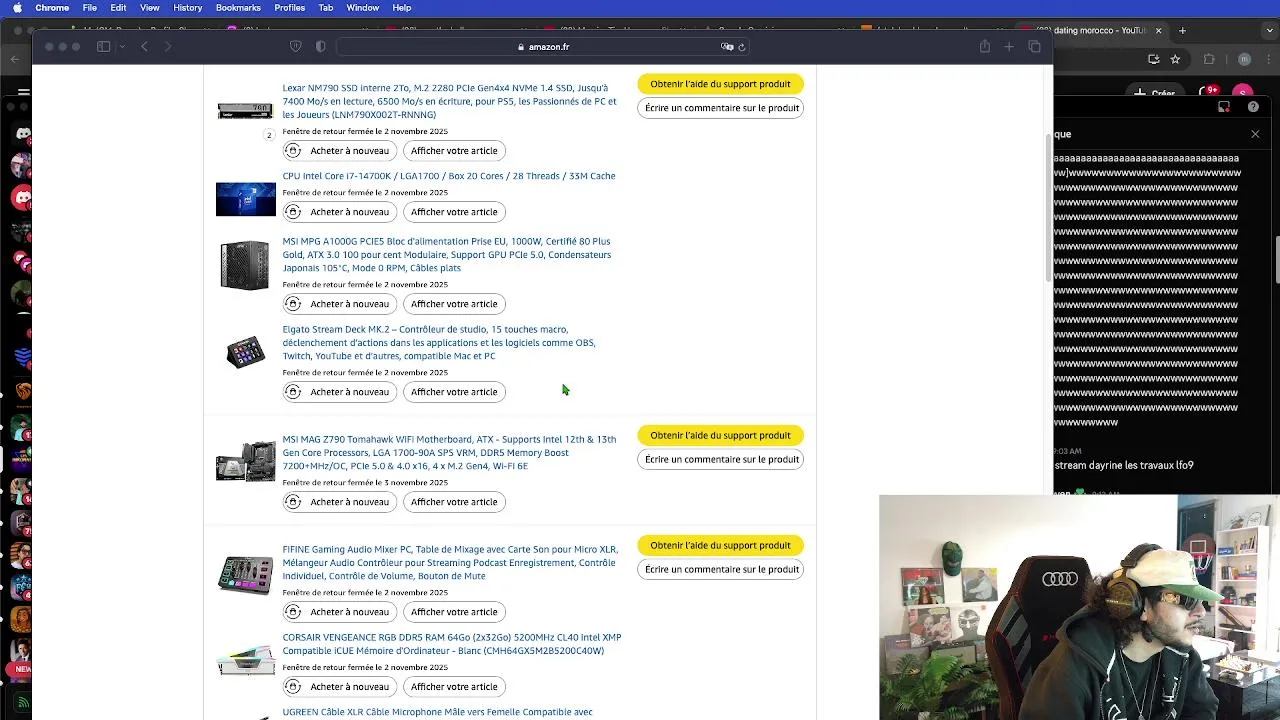1280x720 pixels.
Task: Open the Elgato Stream Deck MK.2 link
Action: (x=439, y=342)
